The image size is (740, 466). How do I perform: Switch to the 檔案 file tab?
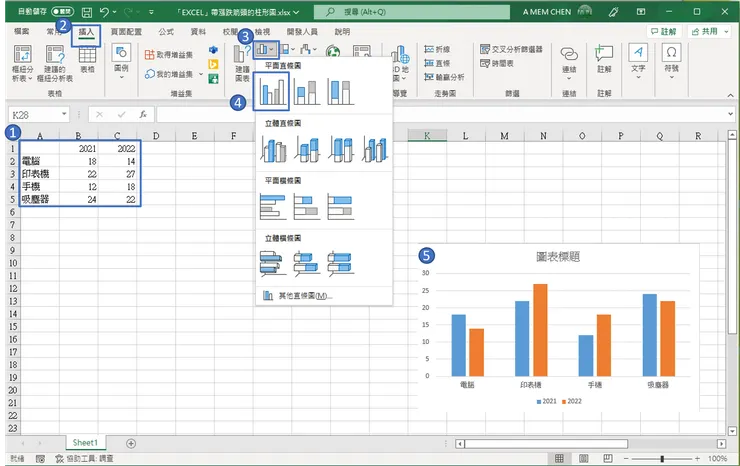point(22,32)
